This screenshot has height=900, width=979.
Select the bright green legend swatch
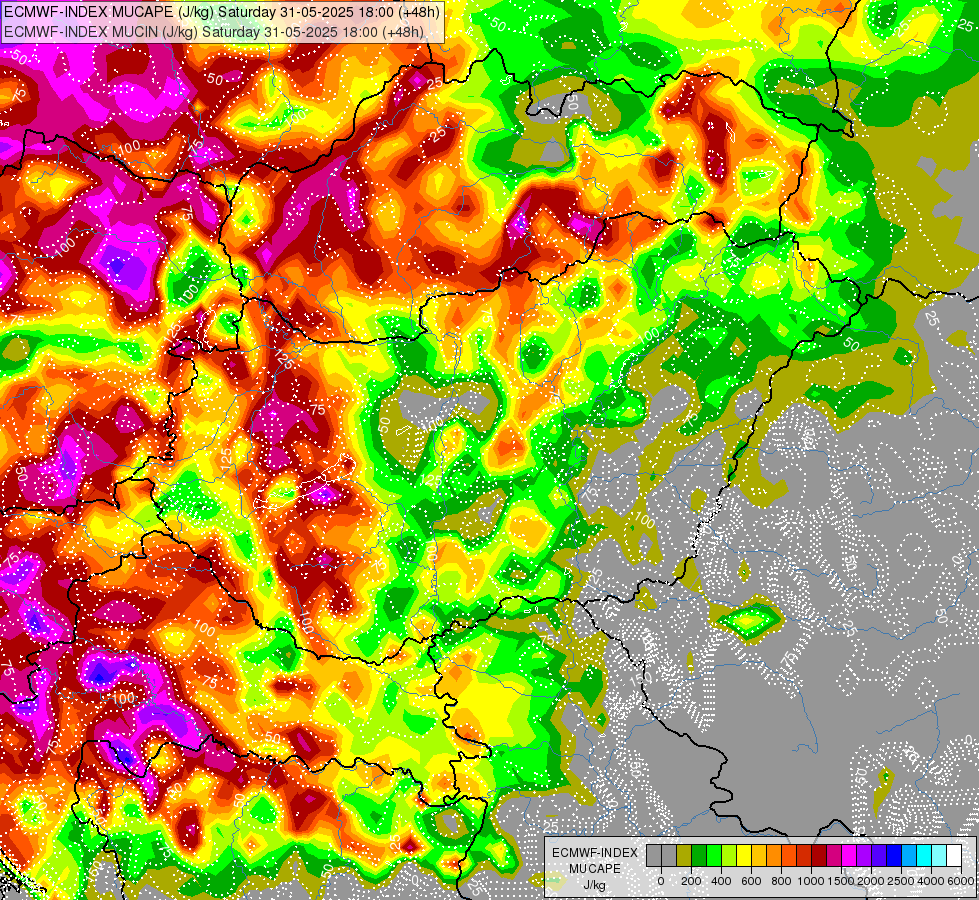click(714, 855)
